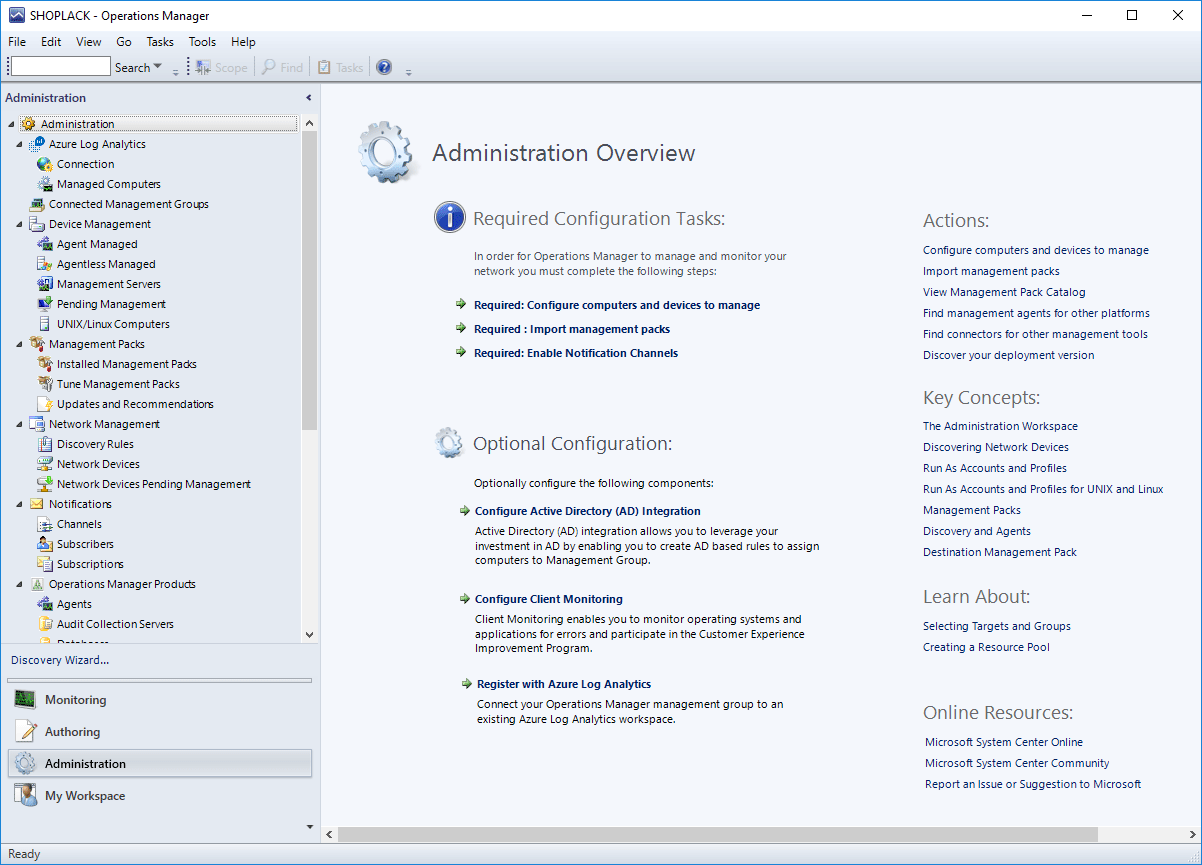The height and width of the screenshot is (865, 1202).
Task: Open Help via the question mark icon
Action: pyautogui.click(x=384, y=67)
